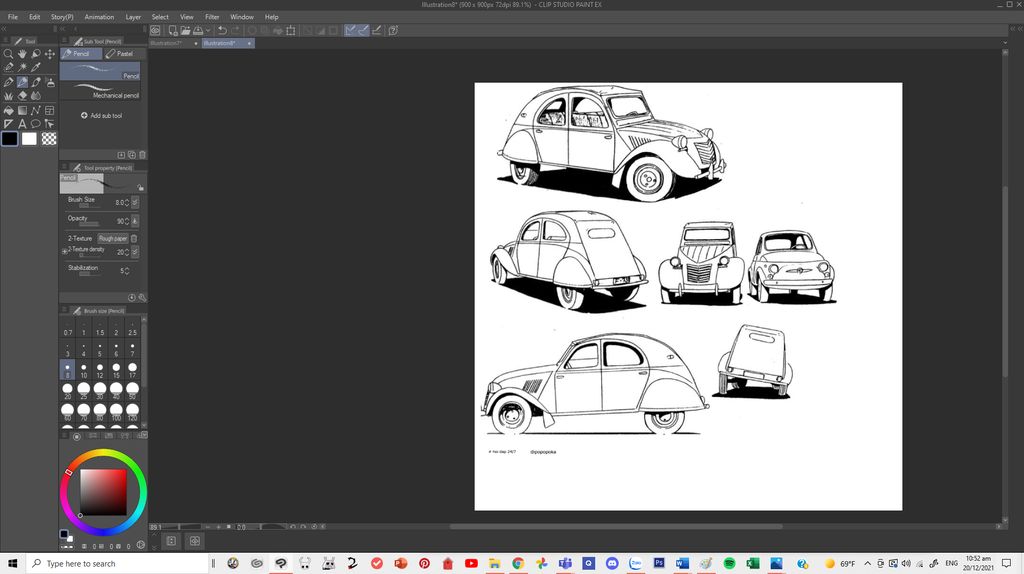The width and height of the screenshot is (1024, 574).
Task: Select the Pencil sub tool
Action: tap(100, 71)
